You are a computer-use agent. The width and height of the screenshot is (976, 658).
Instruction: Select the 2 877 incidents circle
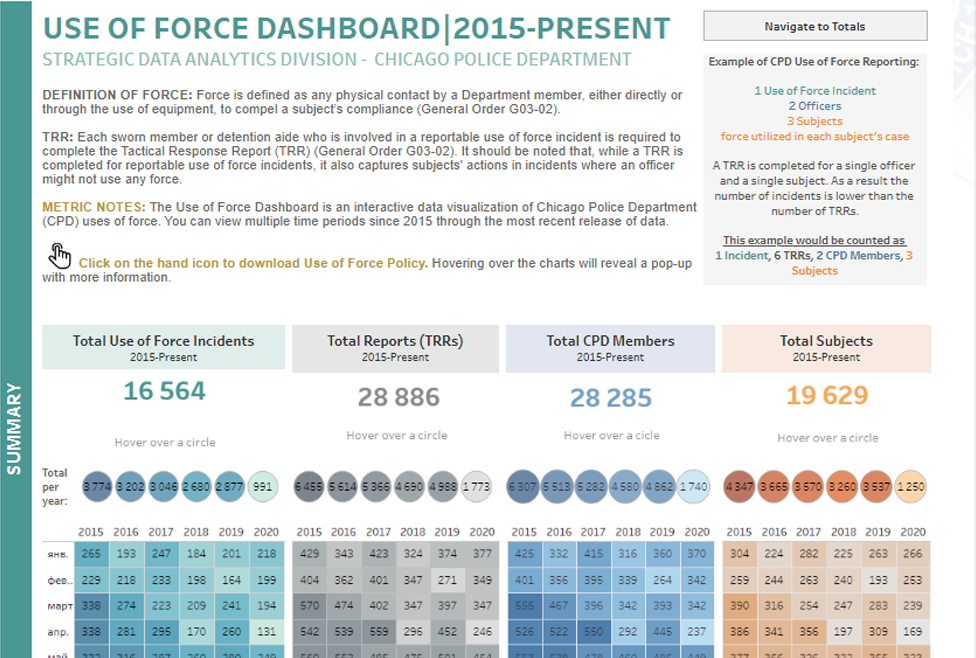229,487
